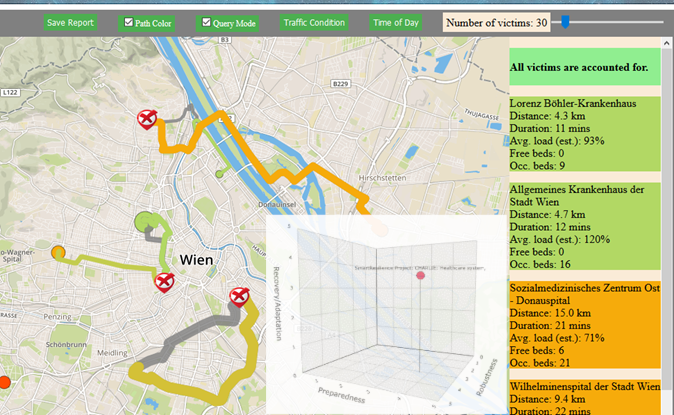Click the yellow circle at route end near Meidling
Viewport: 674px width, 415px height.
click(137, 370)
